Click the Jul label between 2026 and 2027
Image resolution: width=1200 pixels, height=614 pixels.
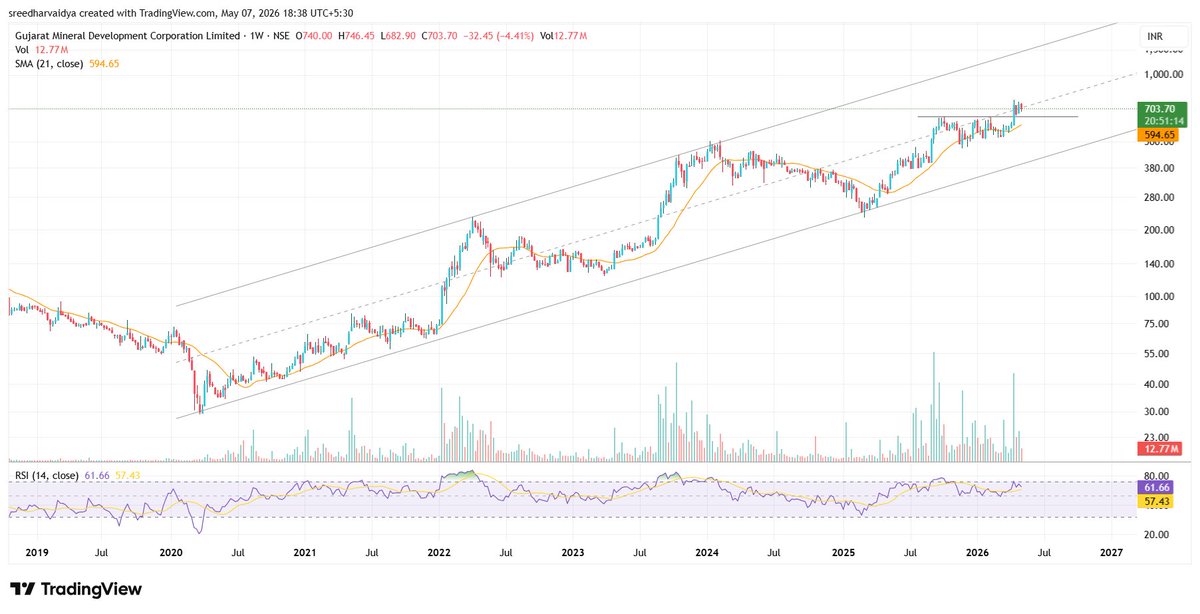(x=1043, y=552)
